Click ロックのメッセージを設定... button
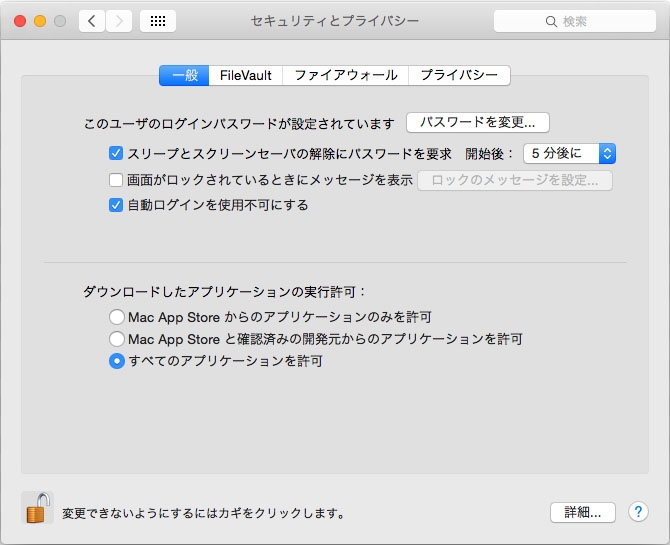This screenshot has height=545, width=670. (514, 180)
